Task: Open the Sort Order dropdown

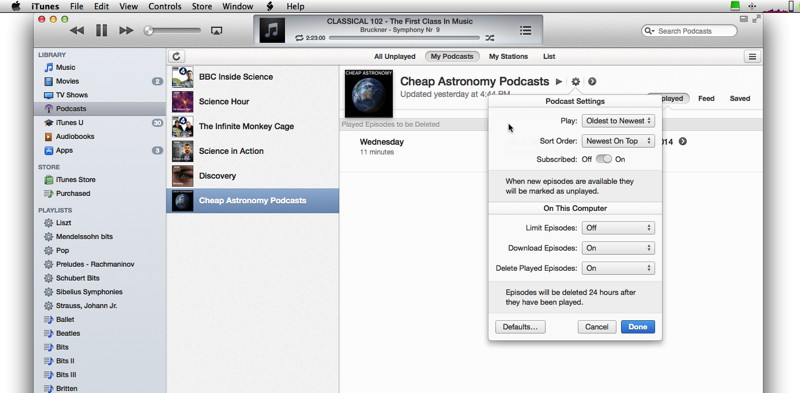Action: pos(618,141)
